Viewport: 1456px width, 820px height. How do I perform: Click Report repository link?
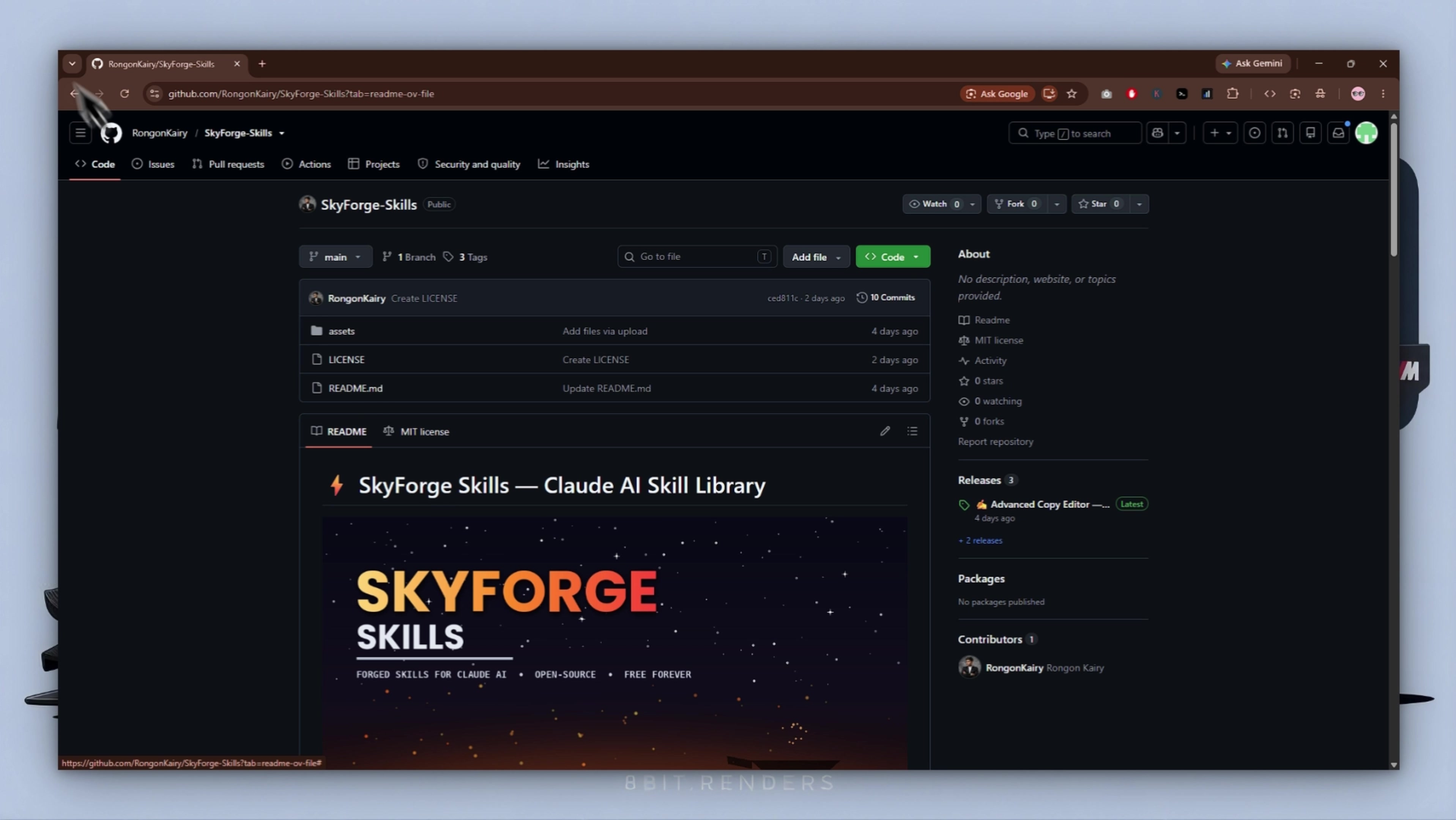pyautogui.click(x=995, y=442)
